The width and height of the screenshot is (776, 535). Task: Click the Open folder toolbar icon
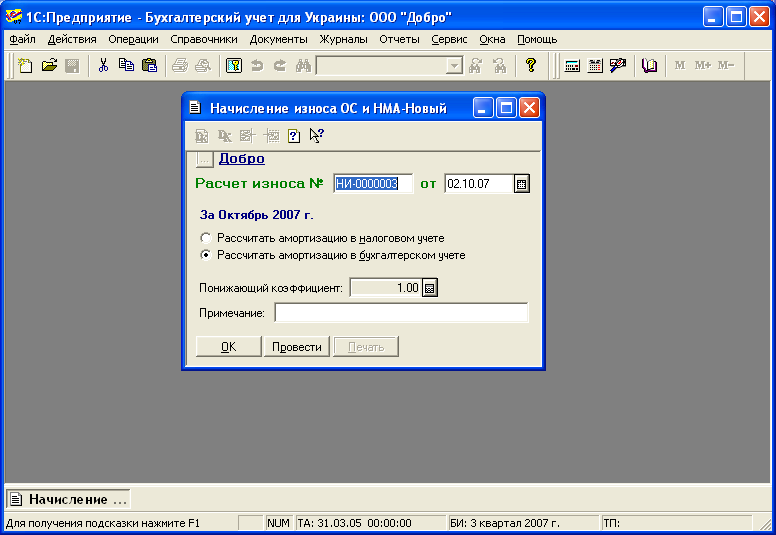coord(49,65)
